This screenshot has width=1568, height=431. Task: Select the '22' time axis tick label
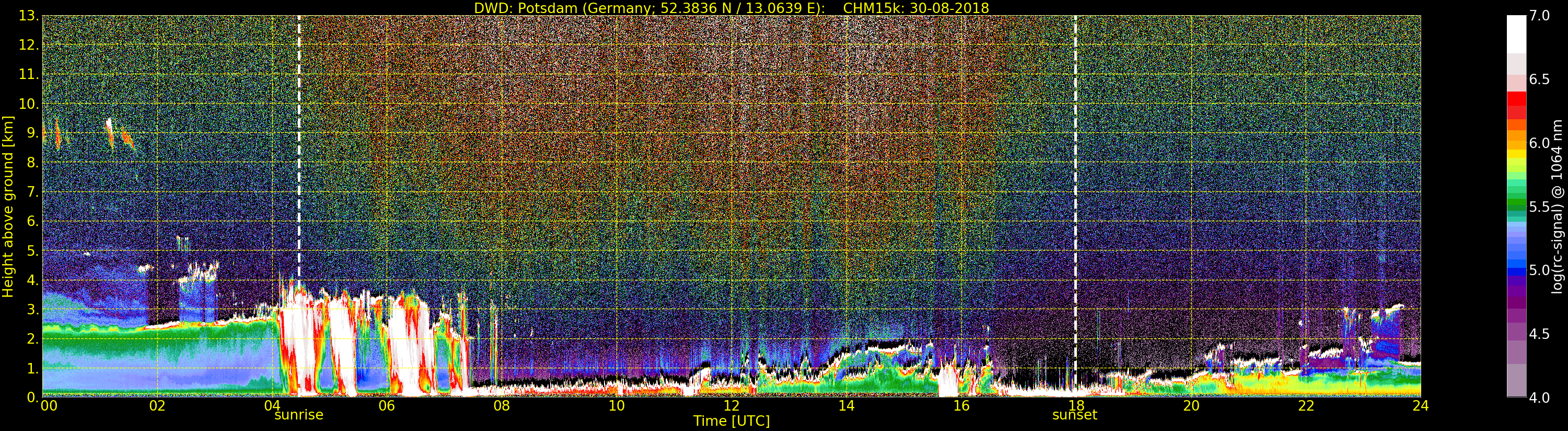(1306, 406)
